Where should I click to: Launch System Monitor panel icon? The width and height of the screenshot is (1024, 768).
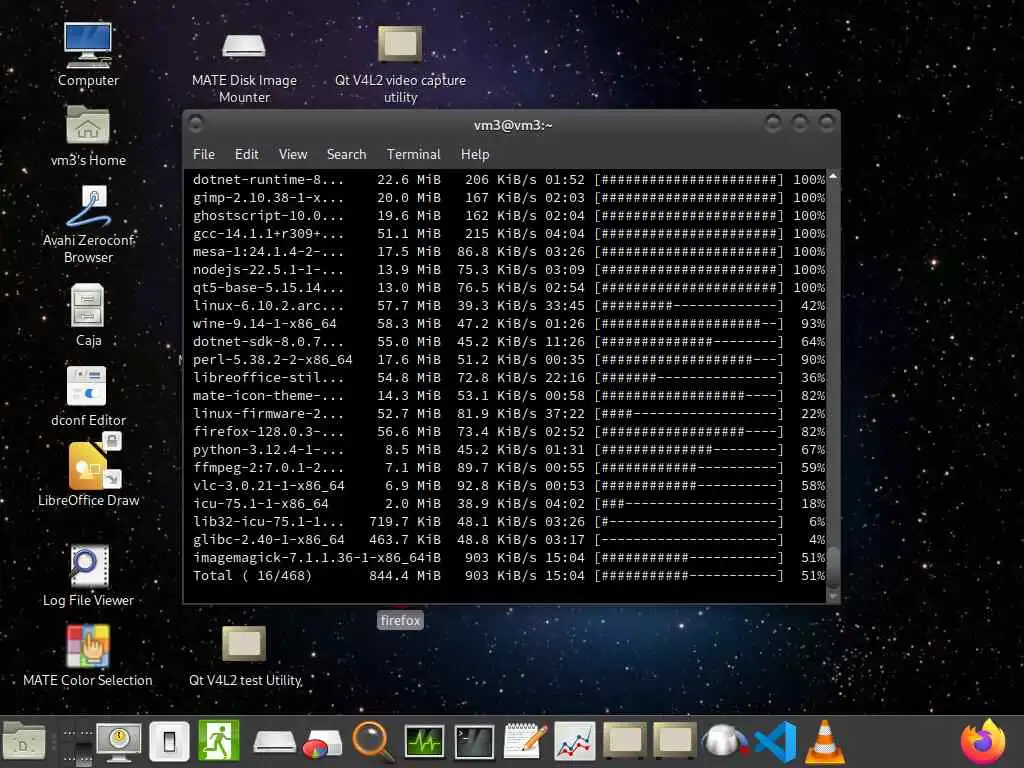(424, 742)
